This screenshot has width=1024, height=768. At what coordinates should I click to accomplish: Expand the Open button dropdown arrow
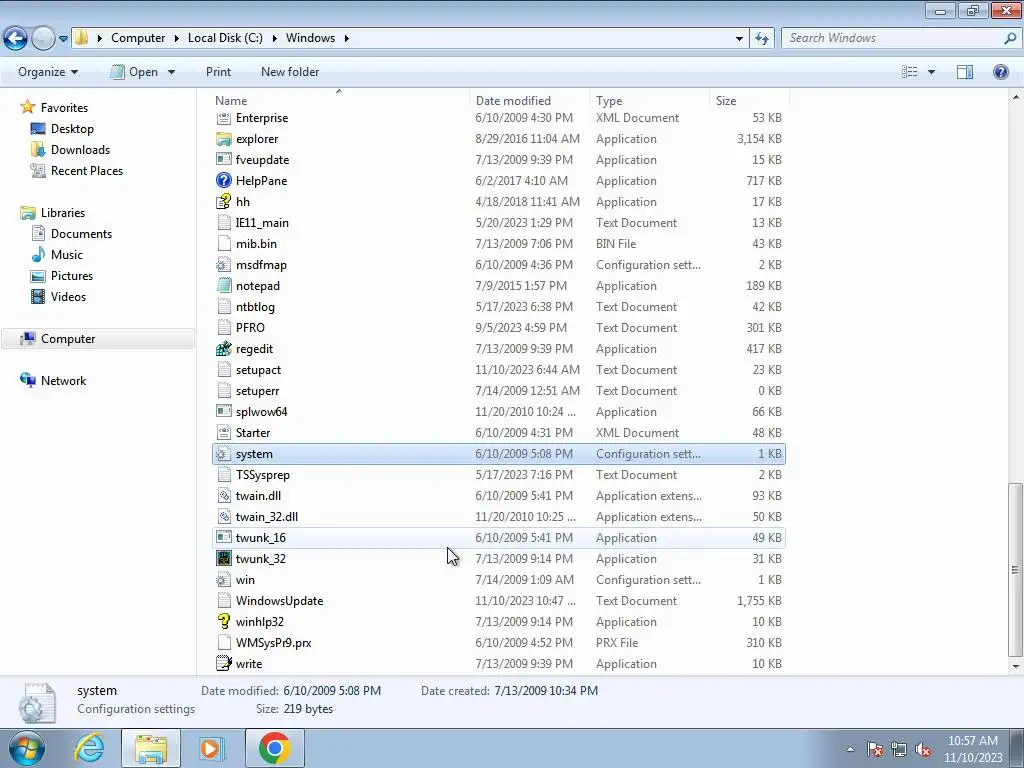pyautogui.click(x=171, y=72)
